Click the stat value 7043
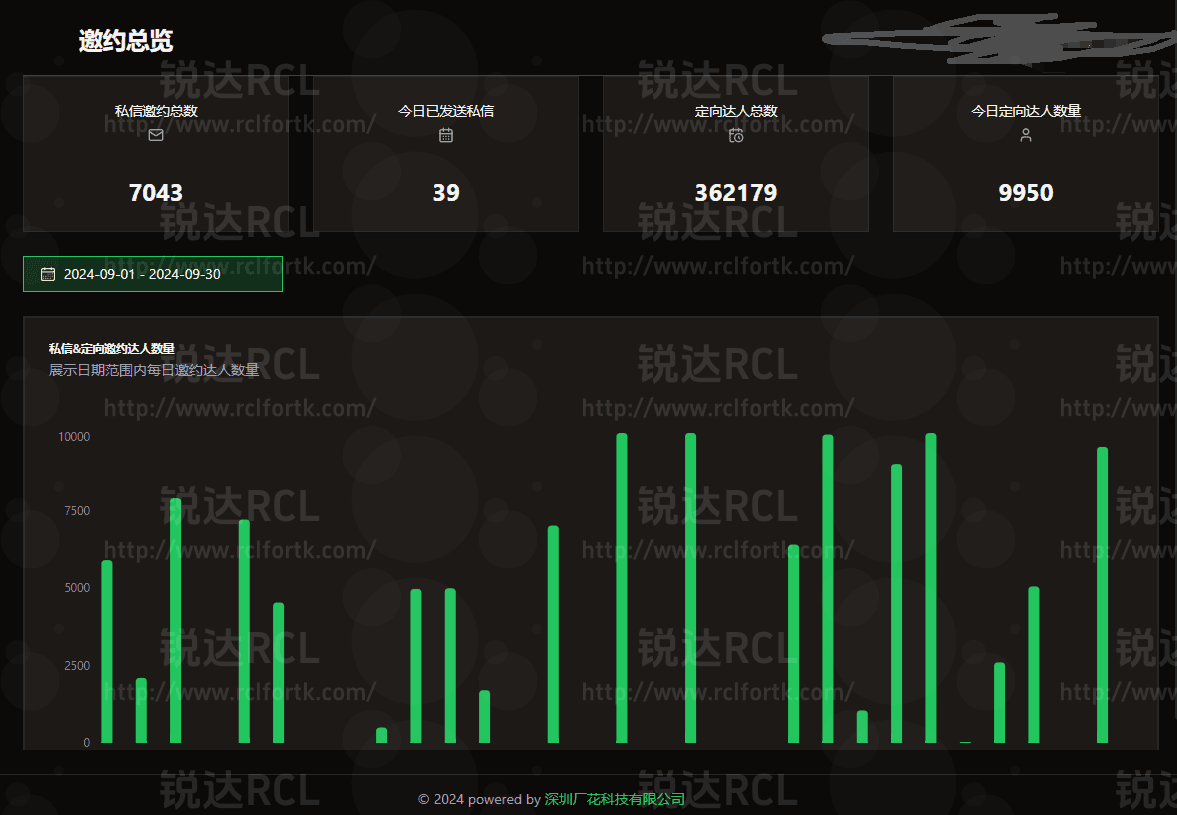 155,192
